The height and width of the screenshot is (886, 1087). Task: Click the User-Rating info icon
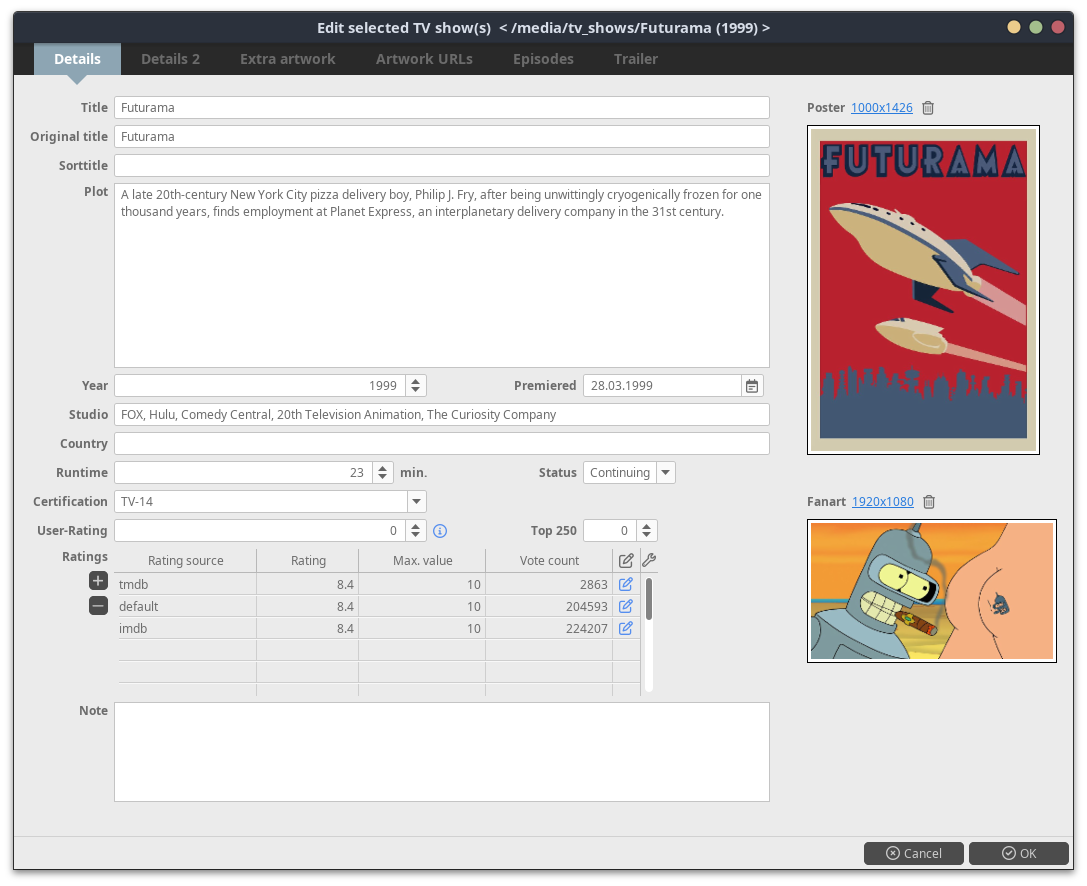[x=439, y=531]
